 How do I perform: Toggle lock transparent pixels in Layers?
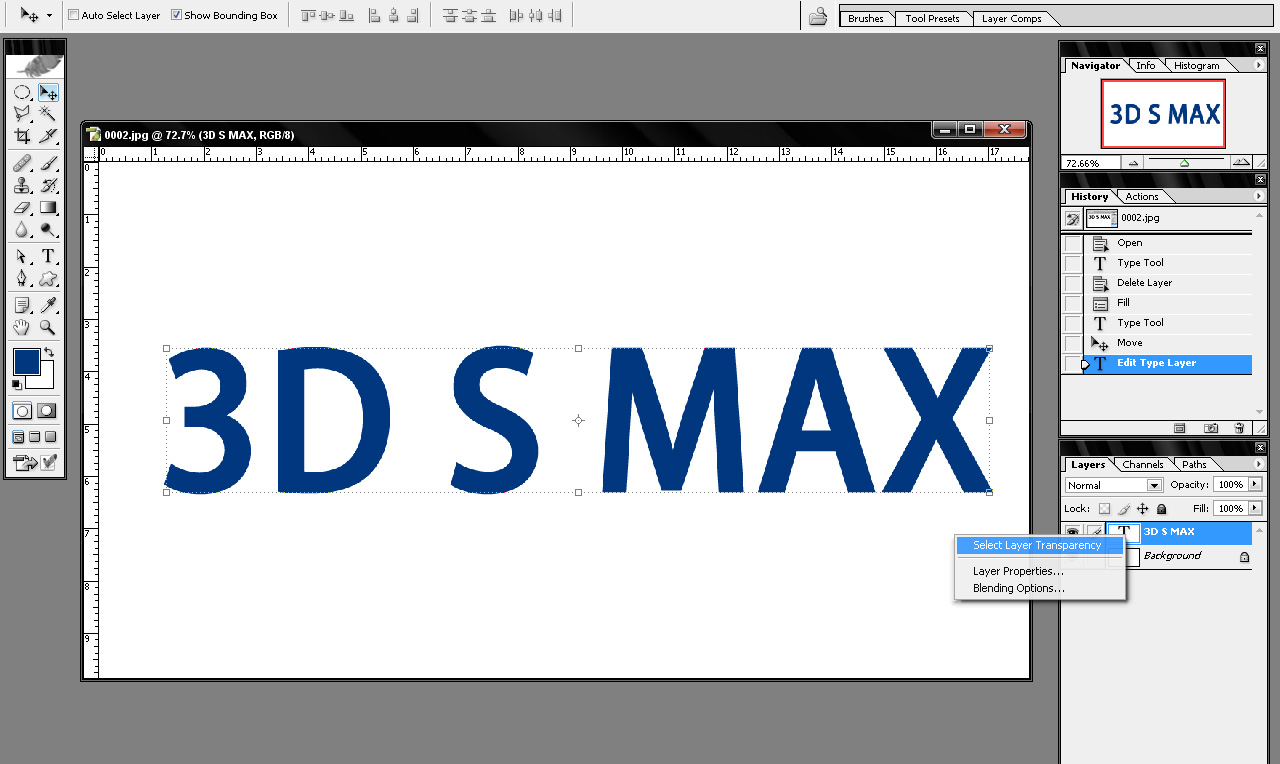[1104, 509]
